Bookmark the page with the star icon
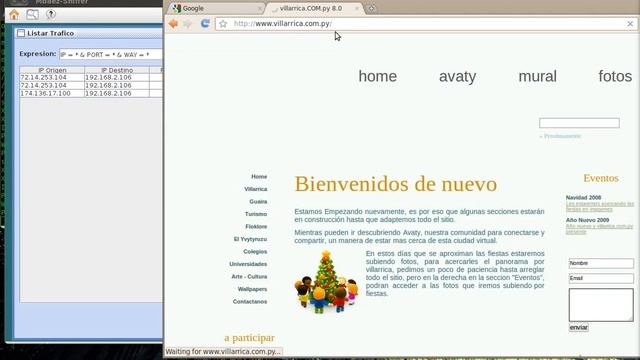This screenshot has width=640, height=360. click(223, 24)
